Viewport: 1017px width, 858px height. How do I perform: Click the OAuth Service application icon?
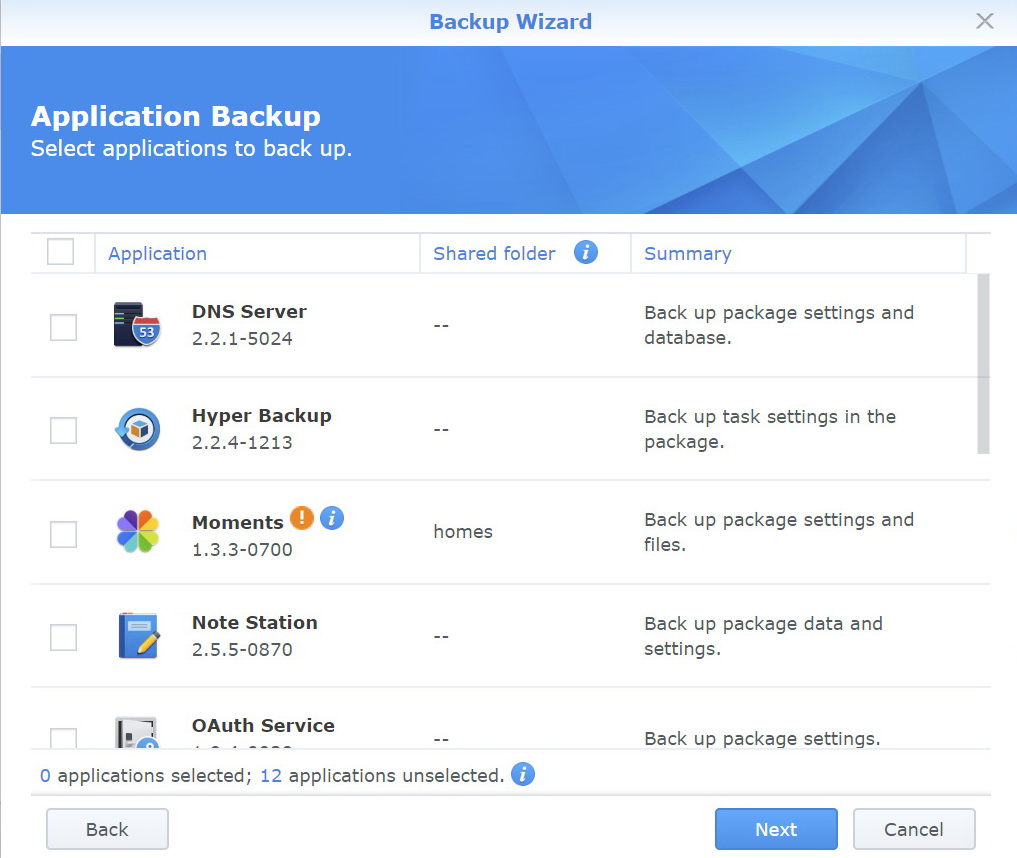[x=137, y=732]
